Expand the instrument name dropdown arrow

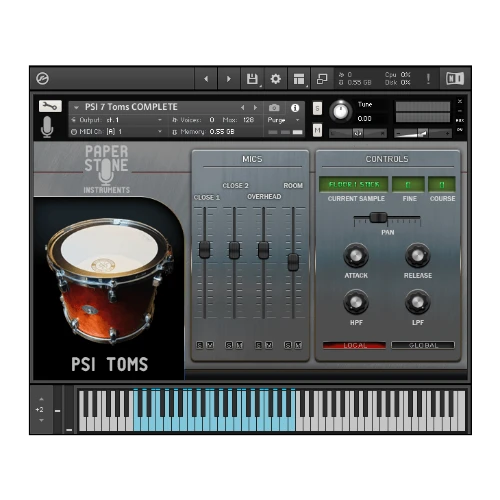[76, 108]
